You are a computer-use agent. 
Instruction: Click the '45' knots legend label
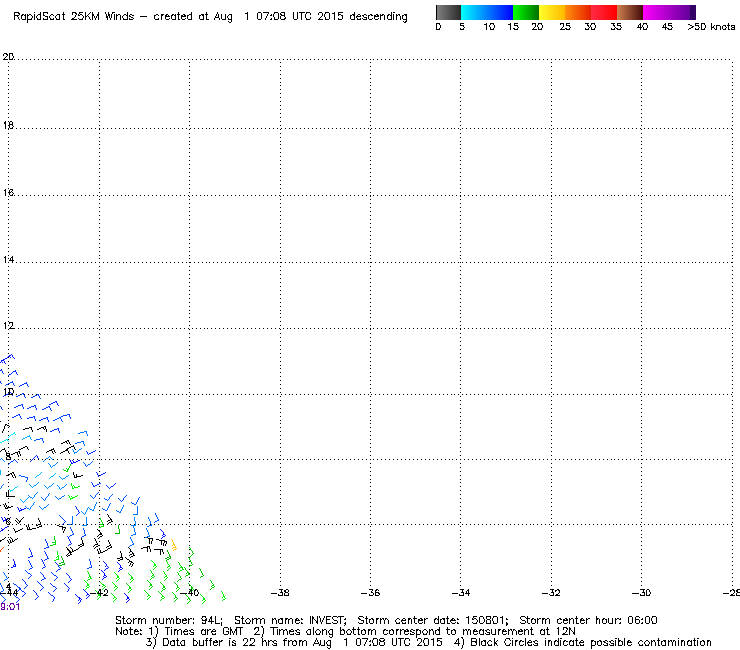point(667,27)
